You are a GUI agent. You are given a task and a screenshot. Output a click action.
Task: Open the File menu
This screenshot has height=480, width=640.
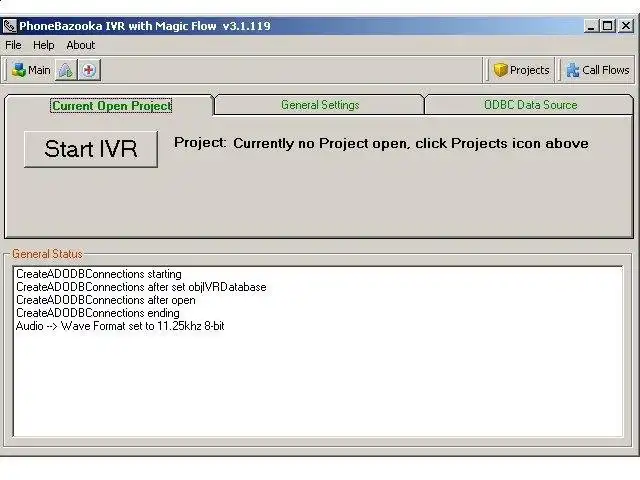(x=13, y=45)
